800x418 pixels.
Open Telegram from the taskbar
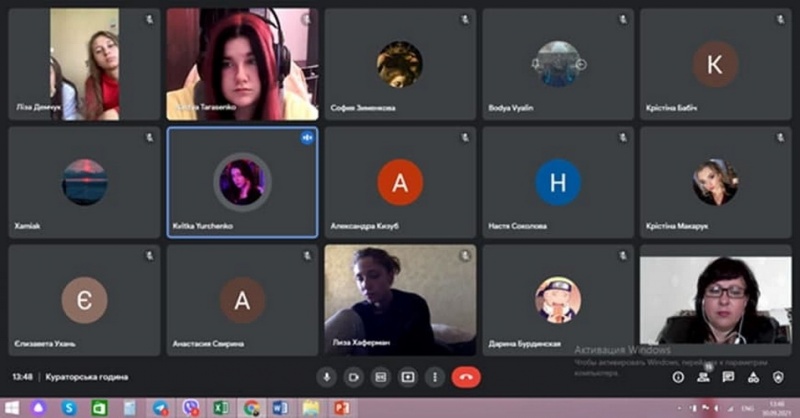click(160, 408)
